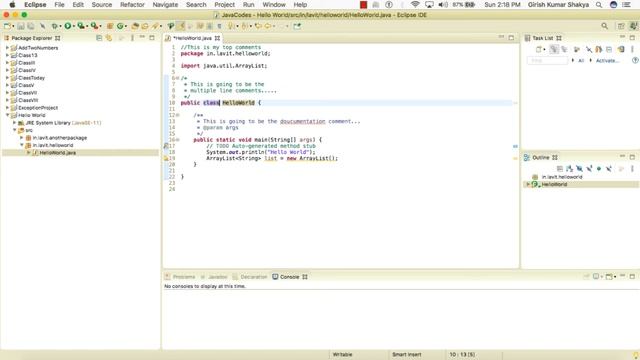The width and height of the screenshot is (640, 360).
Task: Open Run button dropdown arrow
Action: point(73,27)
